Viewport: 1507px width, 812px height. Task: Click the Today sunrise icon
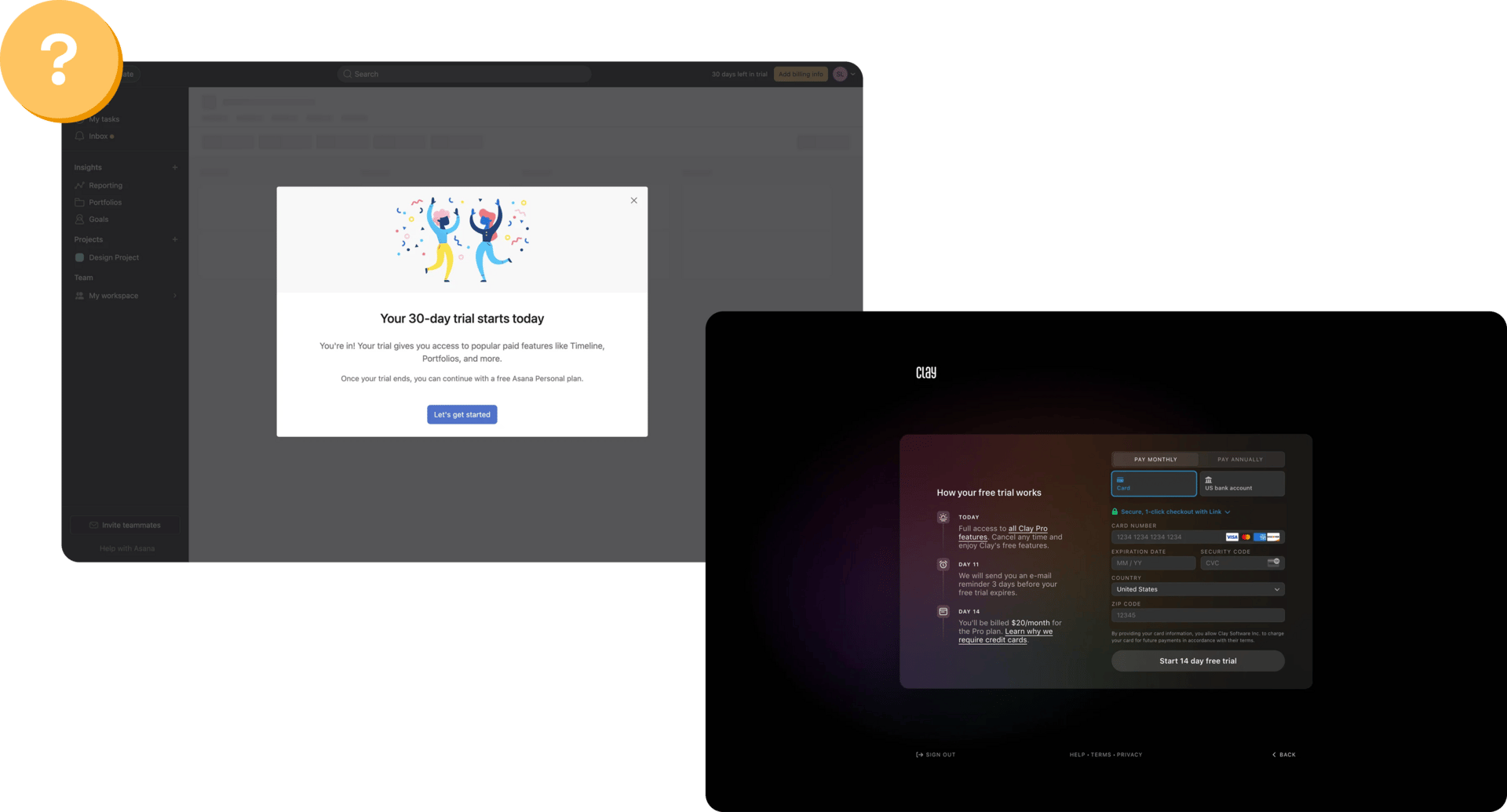[943, 517]
